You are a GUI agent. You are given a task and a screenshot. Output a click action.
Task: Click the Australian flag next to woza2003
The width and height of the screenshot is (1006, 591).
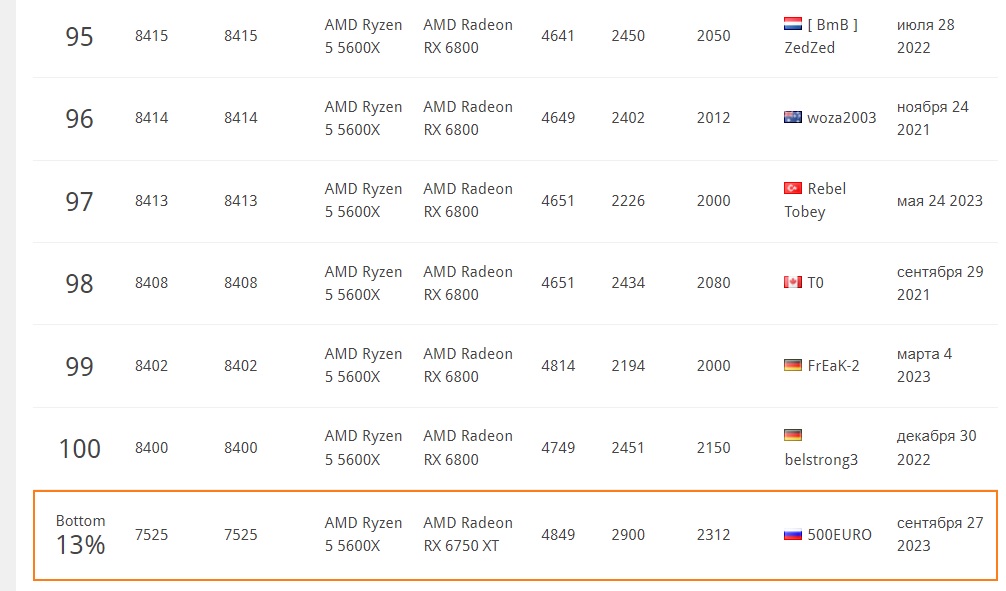pyautogui.click(x=793, y=118)
